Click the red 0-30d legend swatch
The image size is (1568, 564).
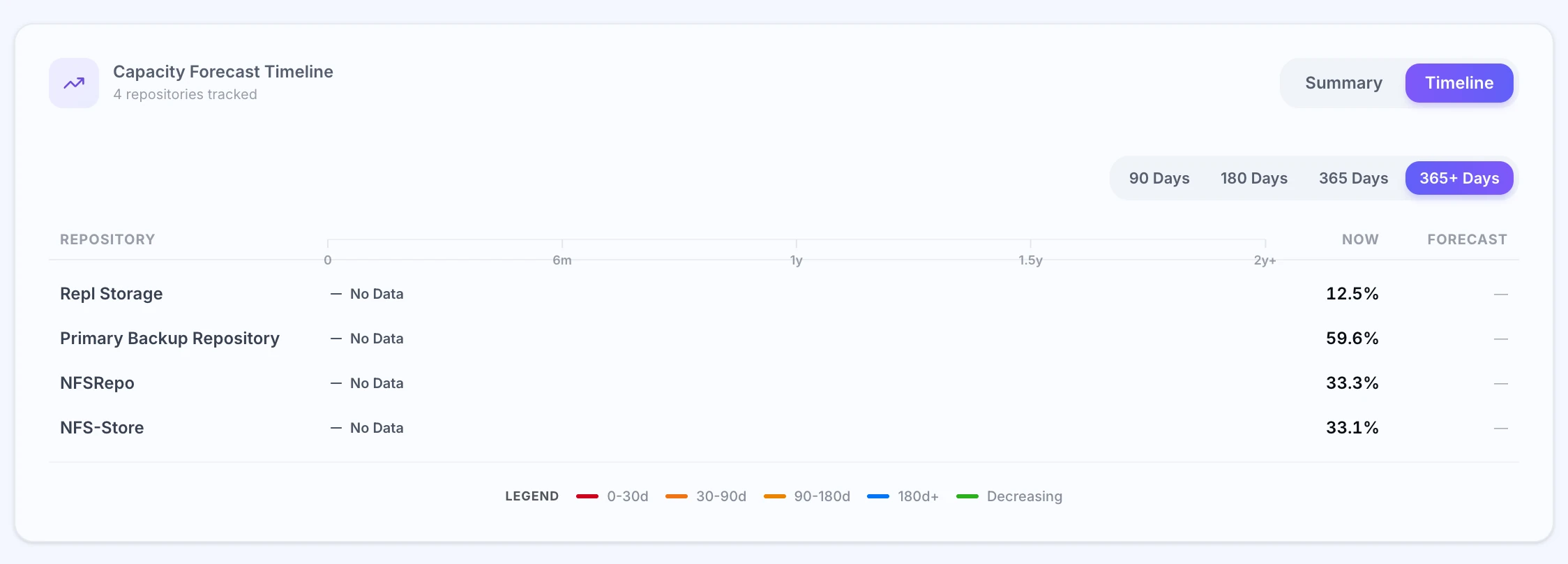coord(587,496)
